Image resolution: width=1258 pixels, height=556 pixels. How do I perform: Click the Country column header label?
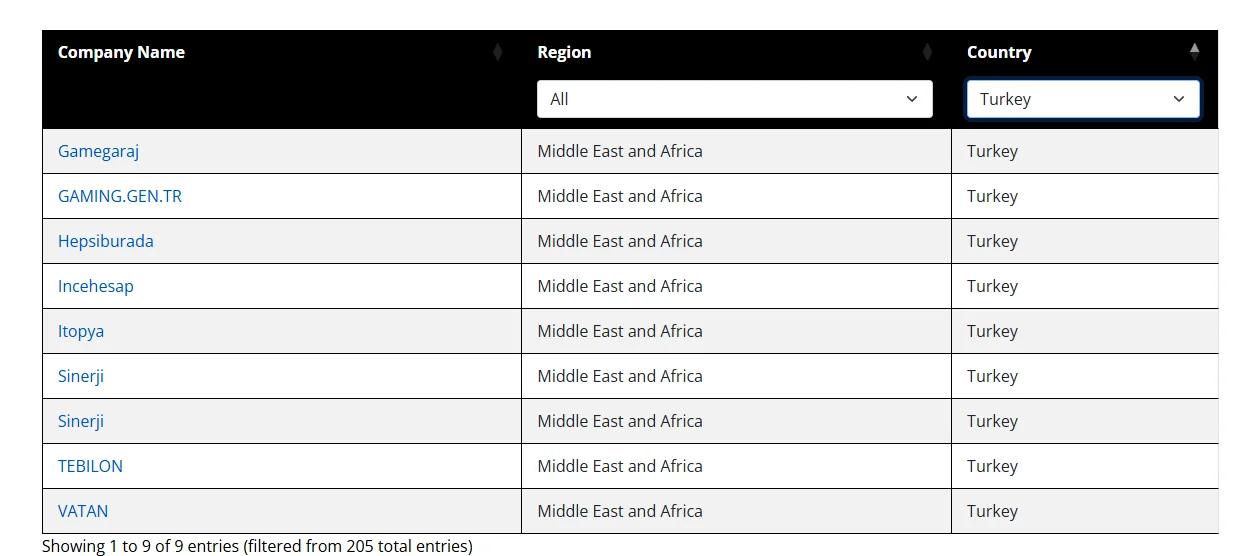(999, 52)
